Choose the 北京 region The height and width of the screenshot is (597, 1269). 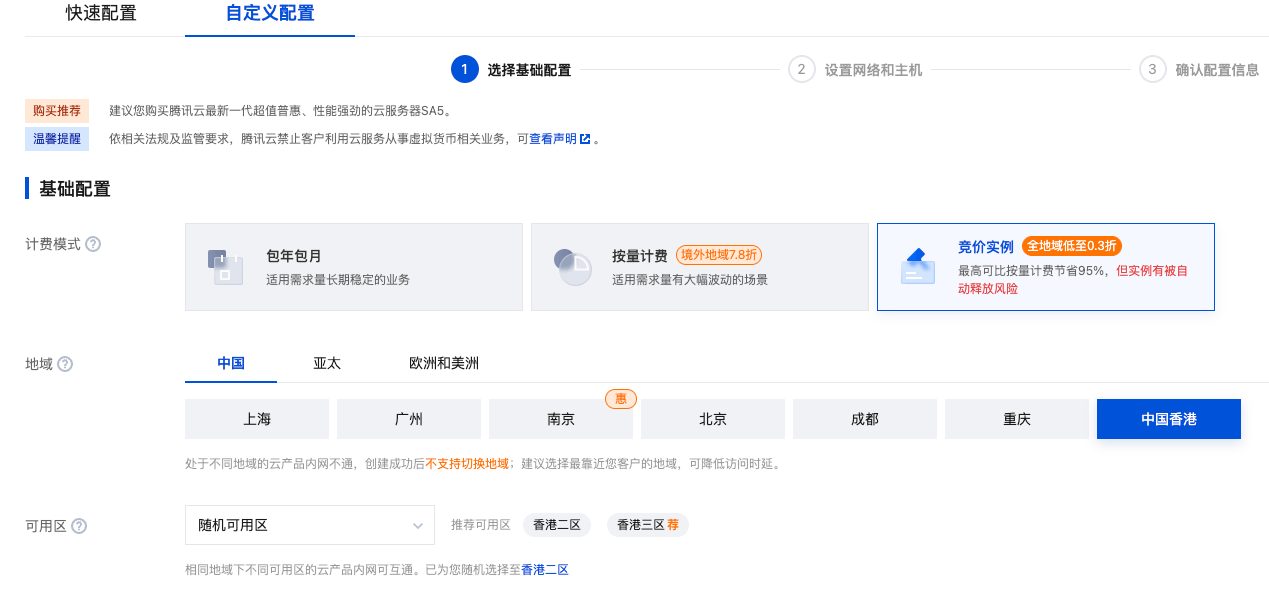[713, 419]
